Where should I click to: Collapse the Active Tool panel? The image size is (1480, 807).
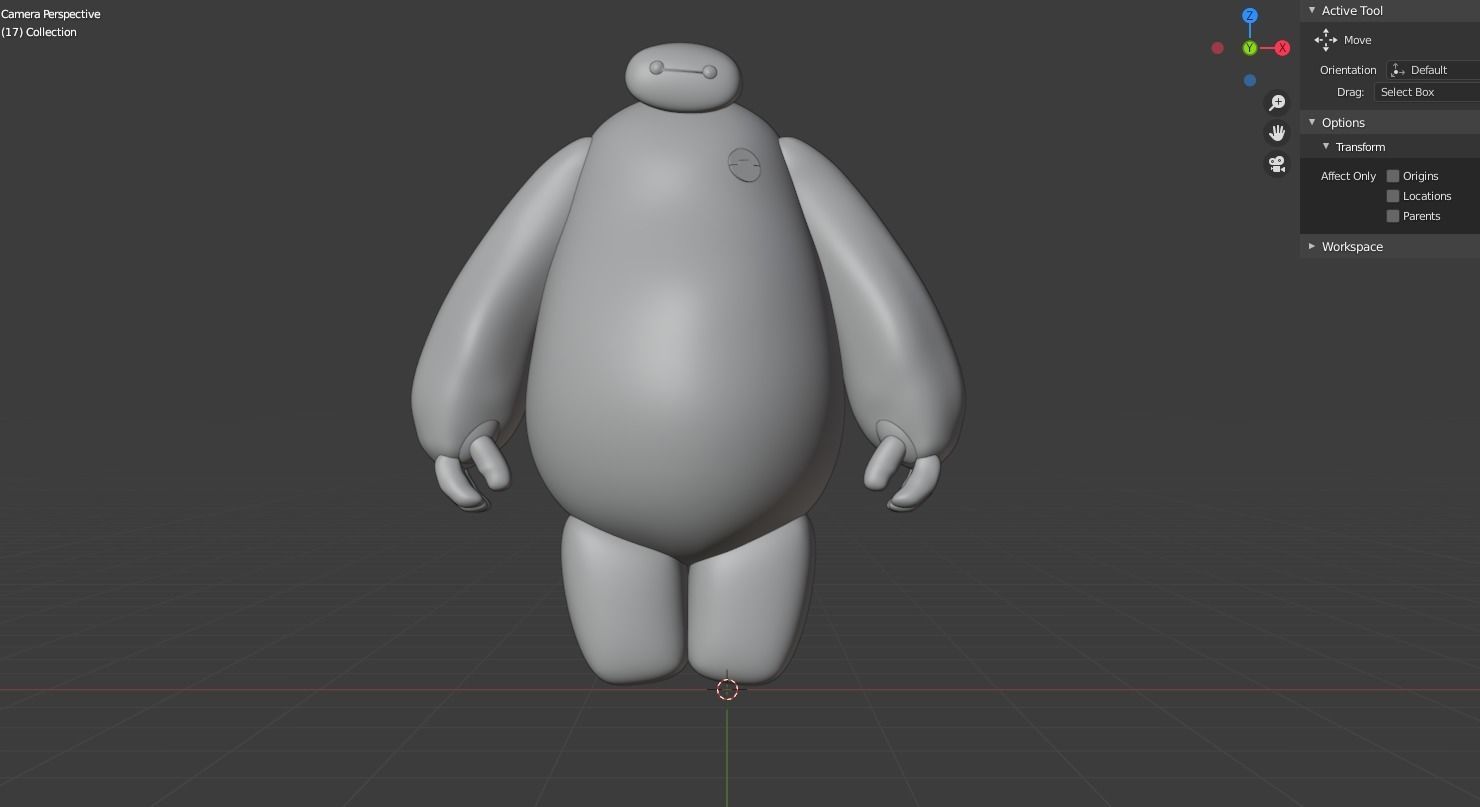[x=1312, y=10]
